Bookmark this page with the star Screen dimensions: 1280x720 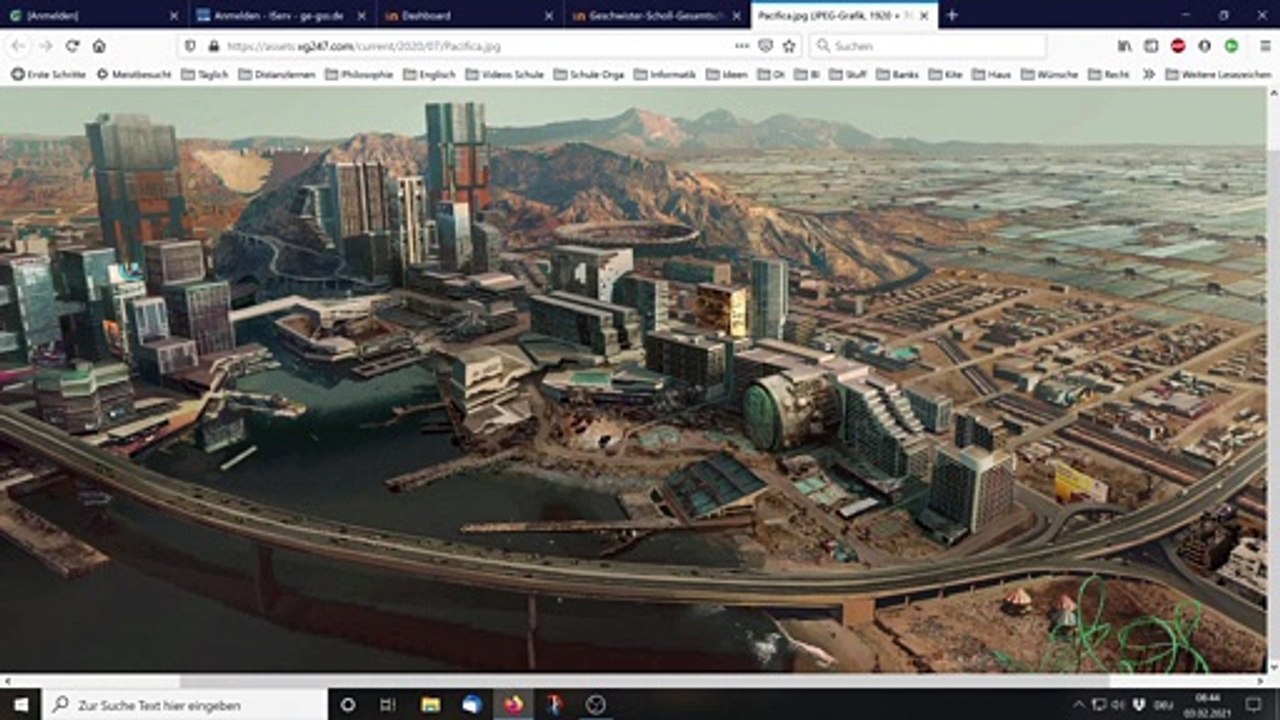pyautogui.click(x=789, y=46)
